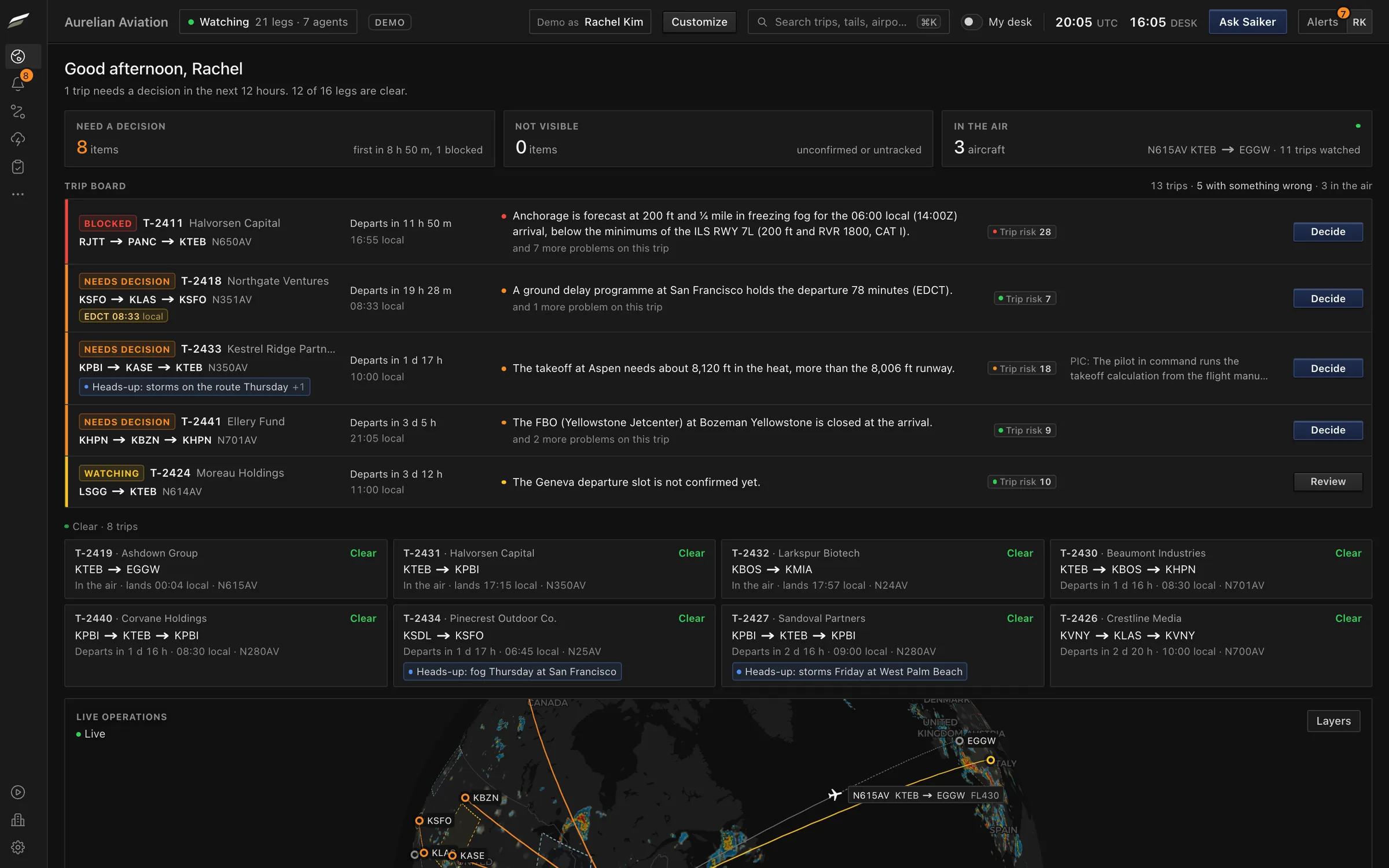The height and width of the screenshot is (868, 1389).
Task: Click the Customize button
Action: pyautogui.click(x=699, y=22)
